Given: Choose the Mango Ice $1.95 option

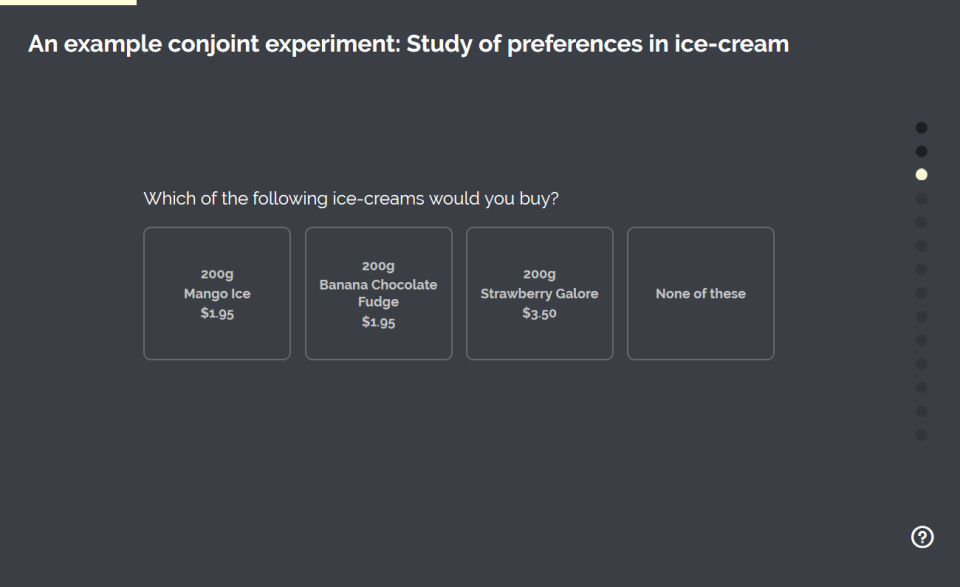Looking at the screenshot, I should click(217, 293).
